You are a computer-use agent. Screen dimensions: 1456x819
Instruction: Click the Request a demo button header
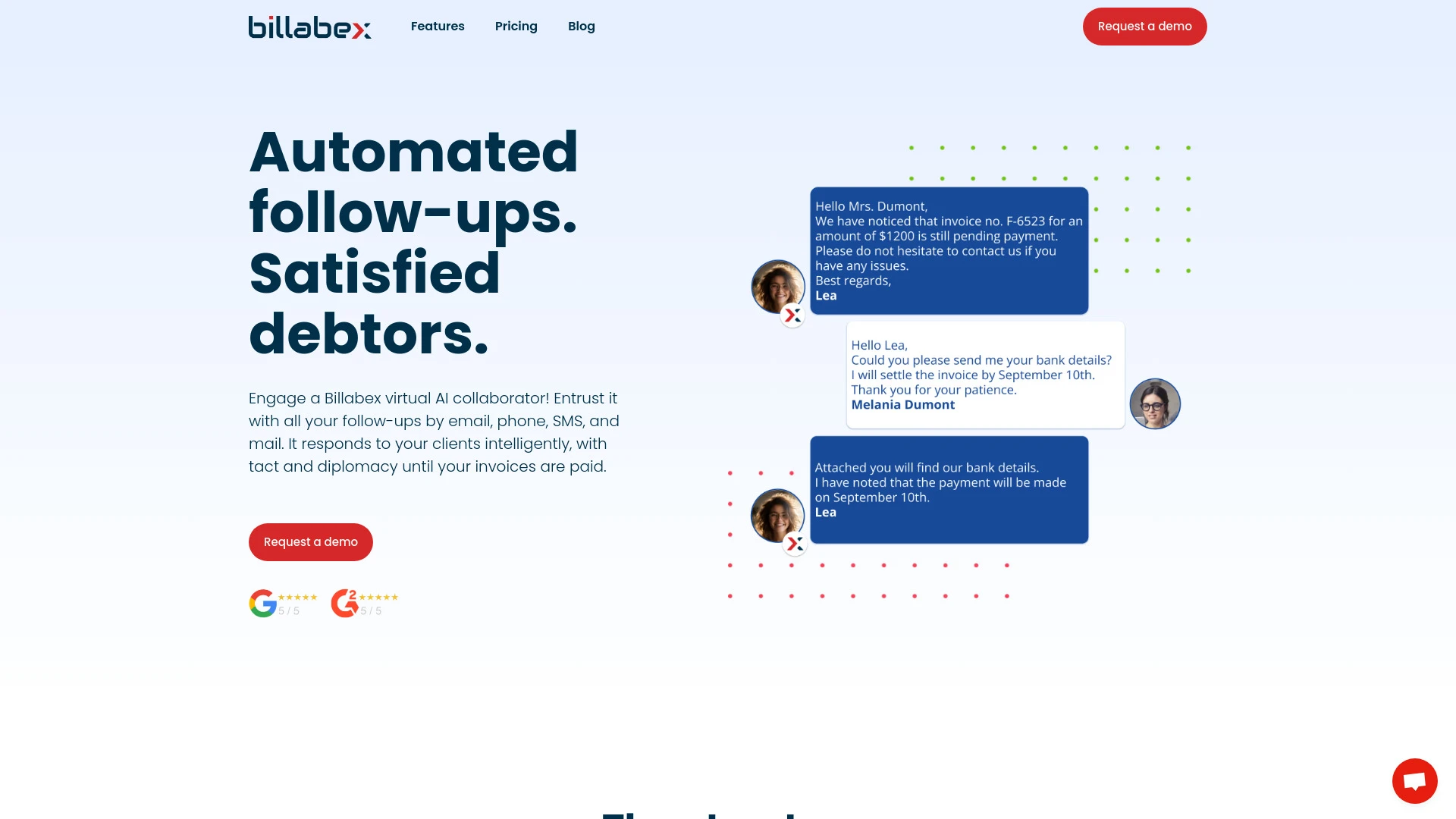click(x=1144, y=26)
